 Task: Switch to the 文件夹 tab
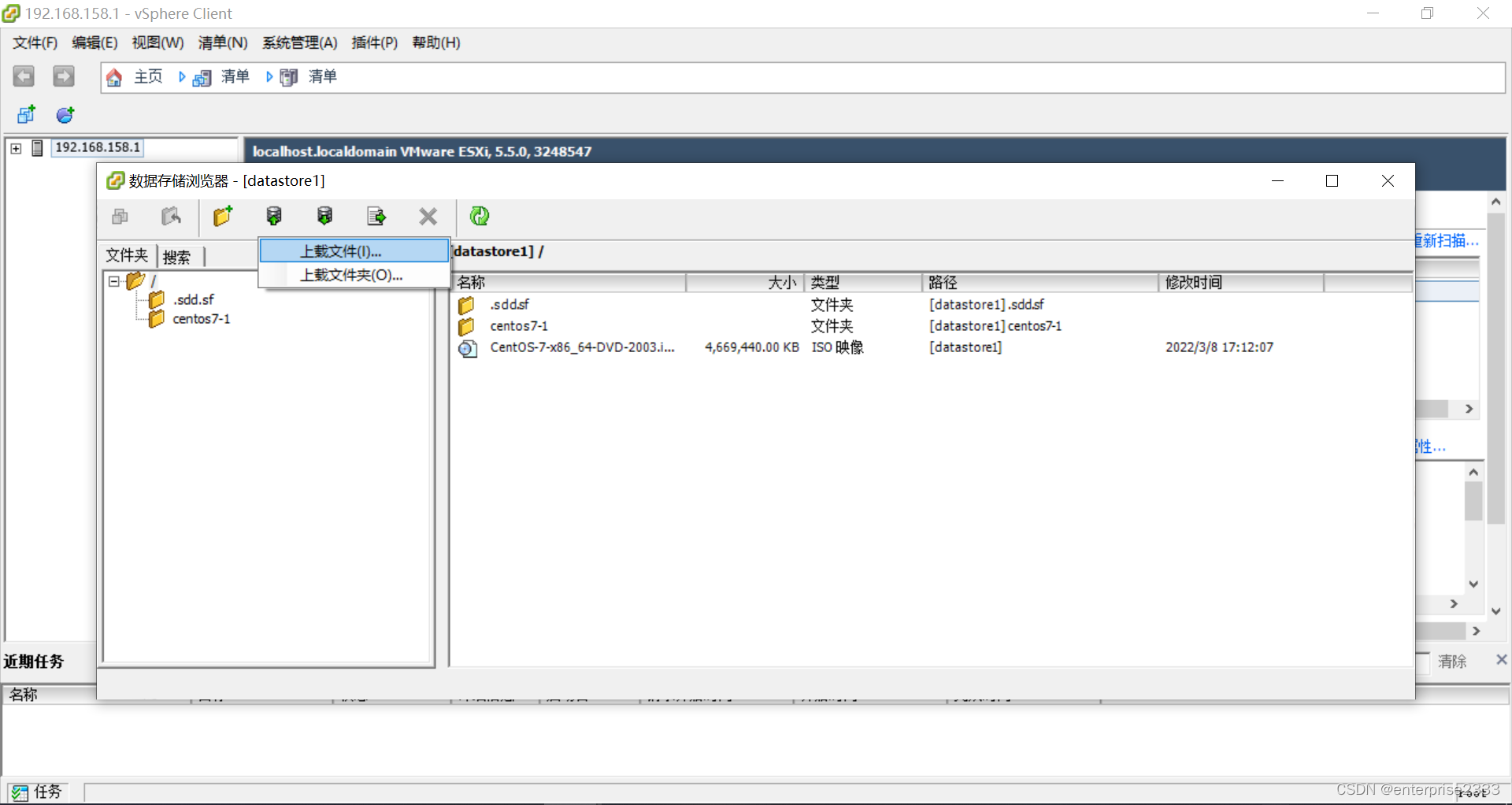click(128, 256)
